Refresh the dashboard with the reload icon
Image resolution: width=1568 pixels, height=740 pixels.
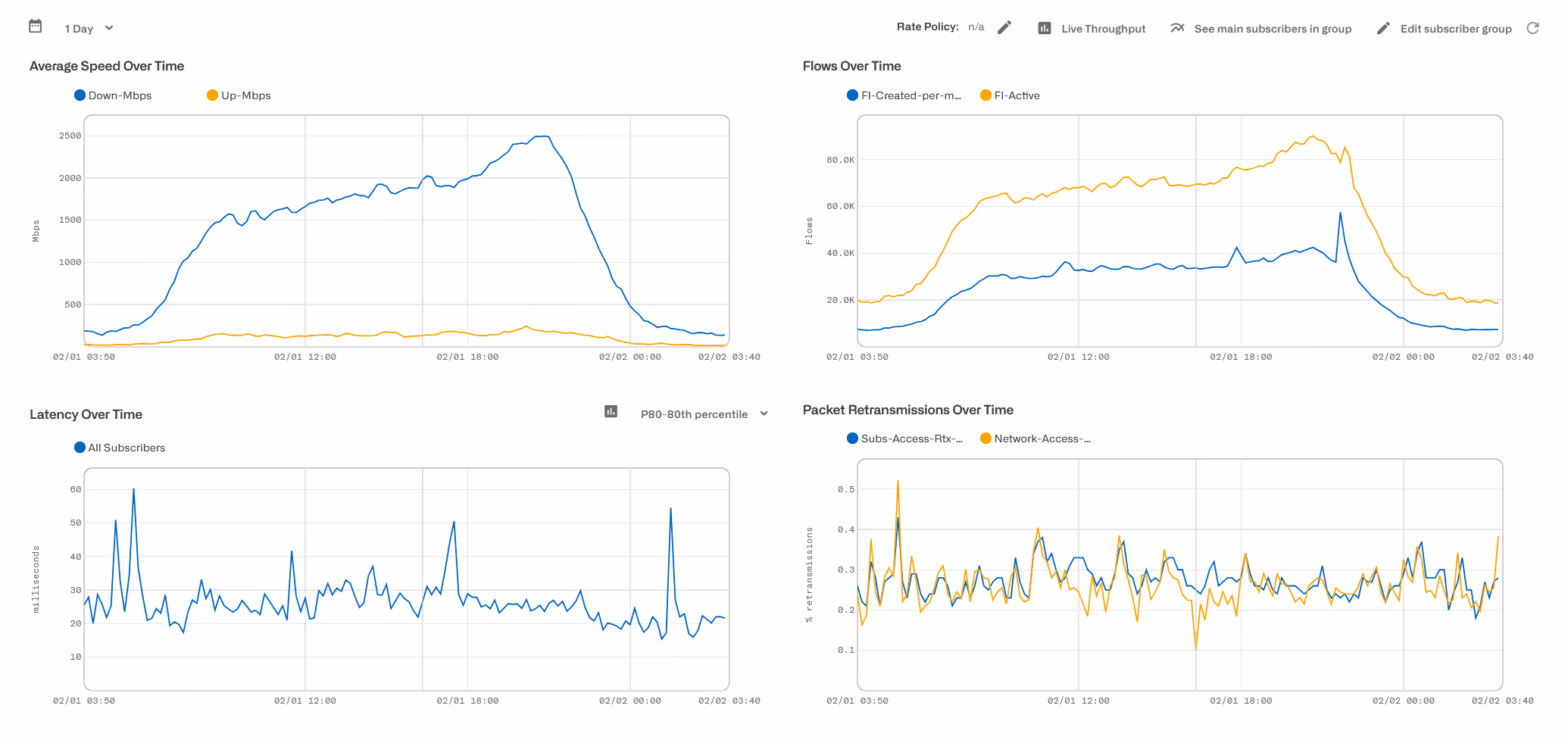pyautogui.click(x=1533, y=28)
